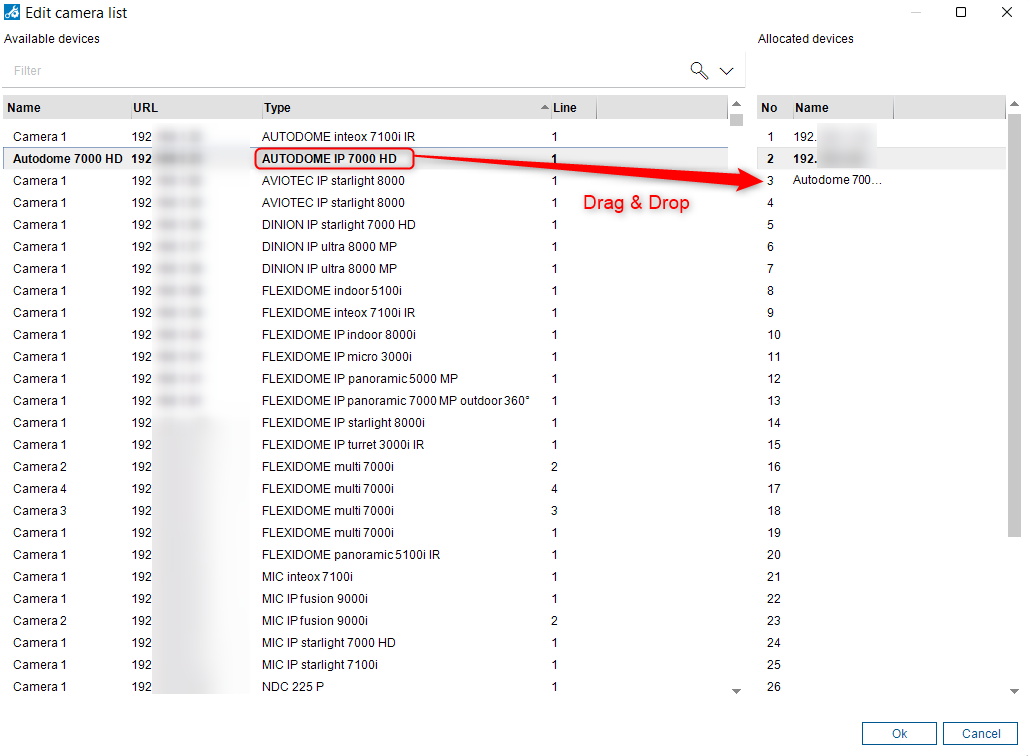
Task: Select the Camera 4 FLEXIDOME multi 7000i row
Action: [x=366, y=488]
